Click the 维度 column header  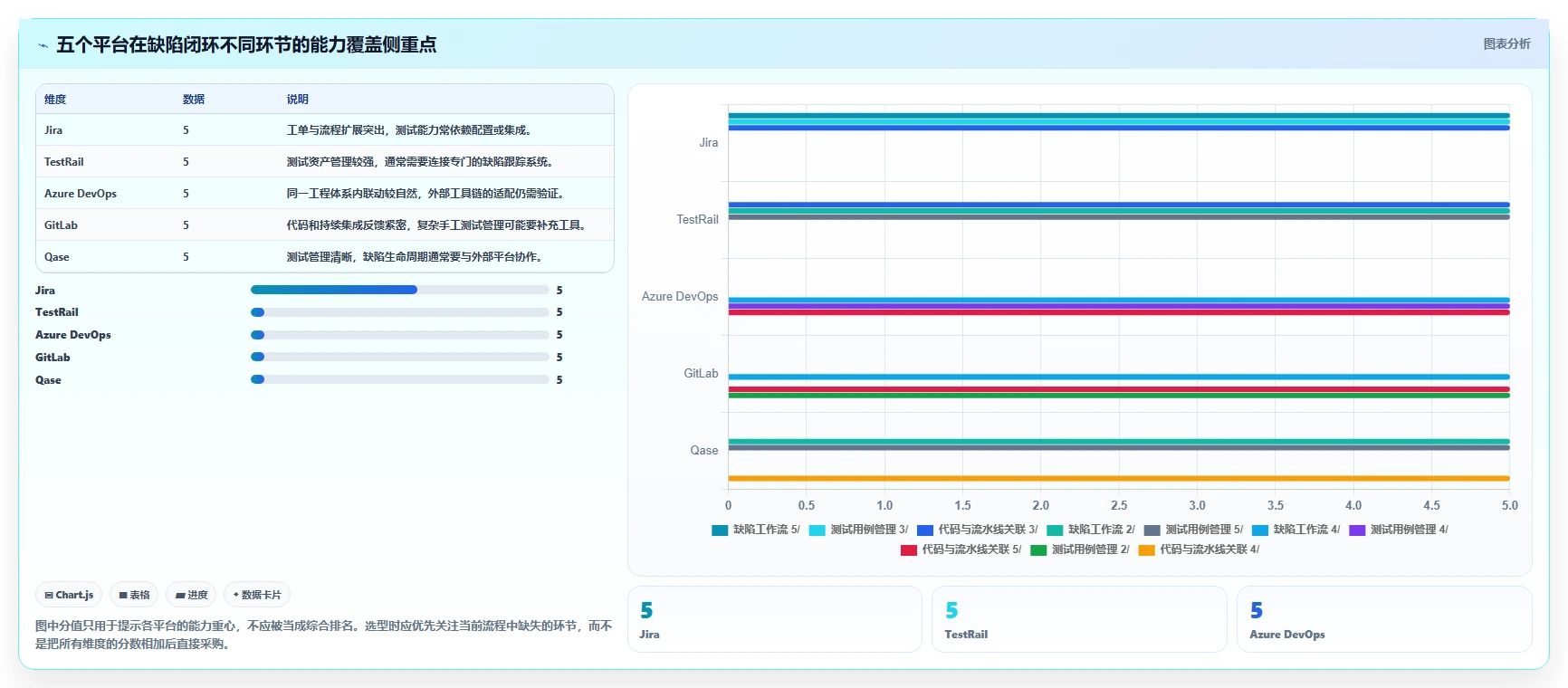[55, 100]
